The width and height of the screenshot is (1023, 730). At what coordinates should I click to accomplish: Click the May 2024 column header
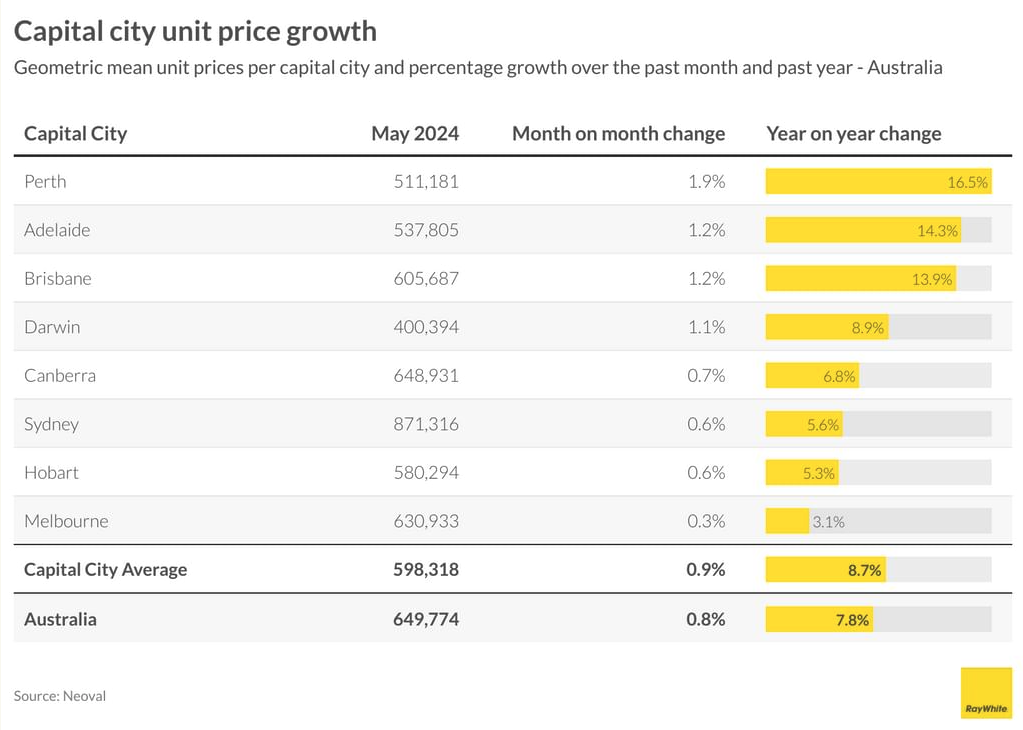point(415,133)
